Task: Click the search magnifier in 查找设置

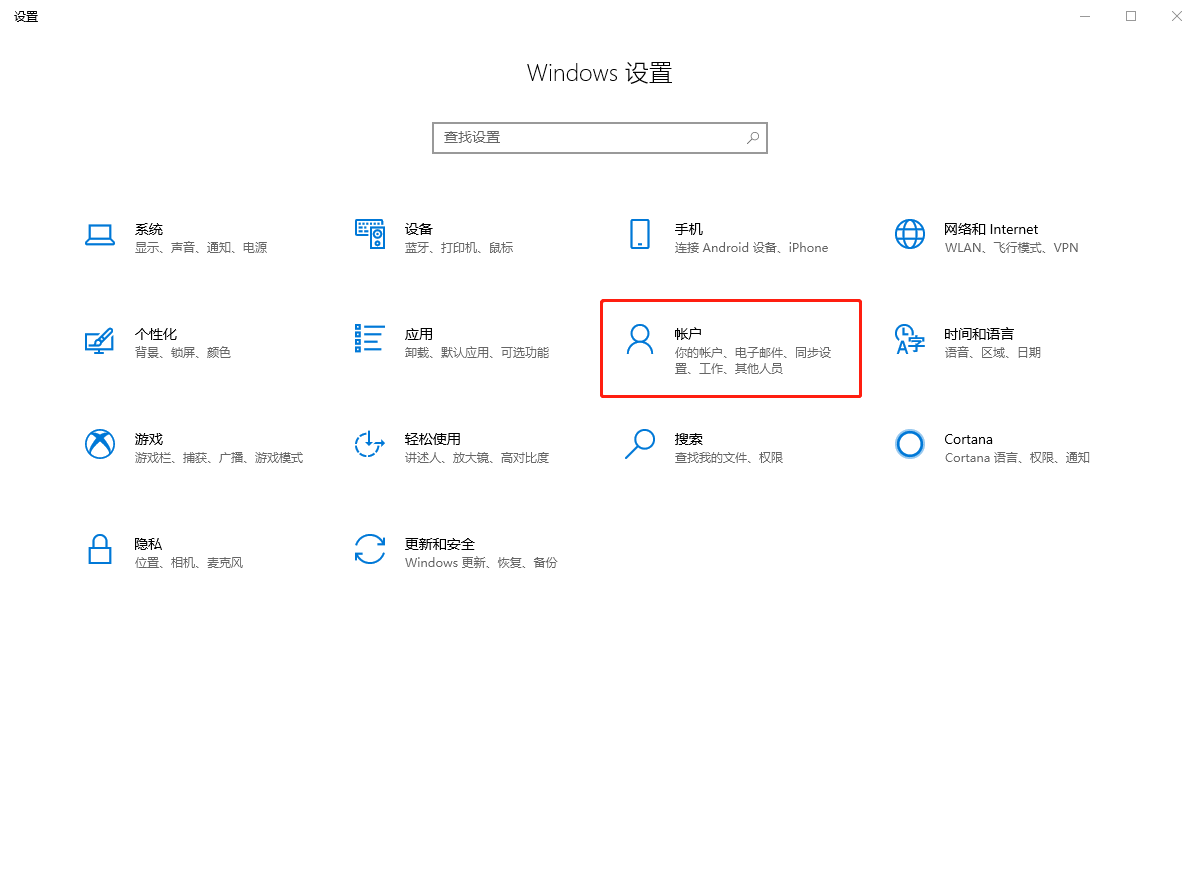Action: coord(752,137)
